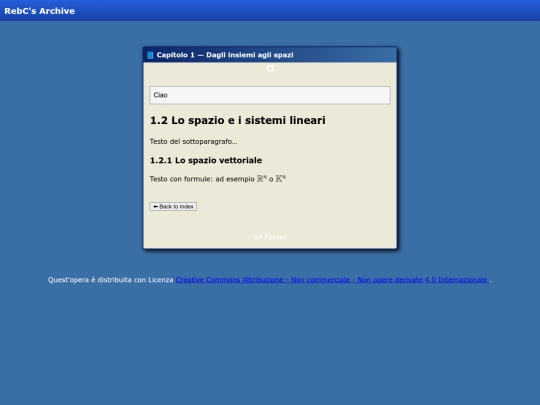This screenshot has height=405, width=540.
Task: Click the faint XP Footer text
Action: point(270,237)
